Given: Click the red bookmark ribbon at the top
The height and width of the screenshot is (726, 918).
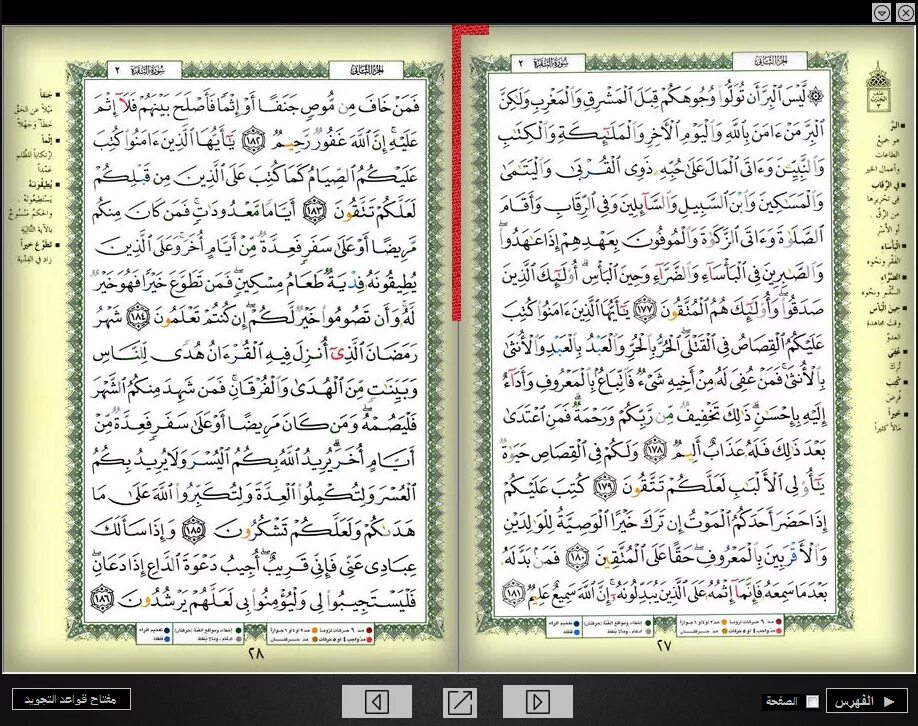Looking at the screenshot, I should (457, 173).
